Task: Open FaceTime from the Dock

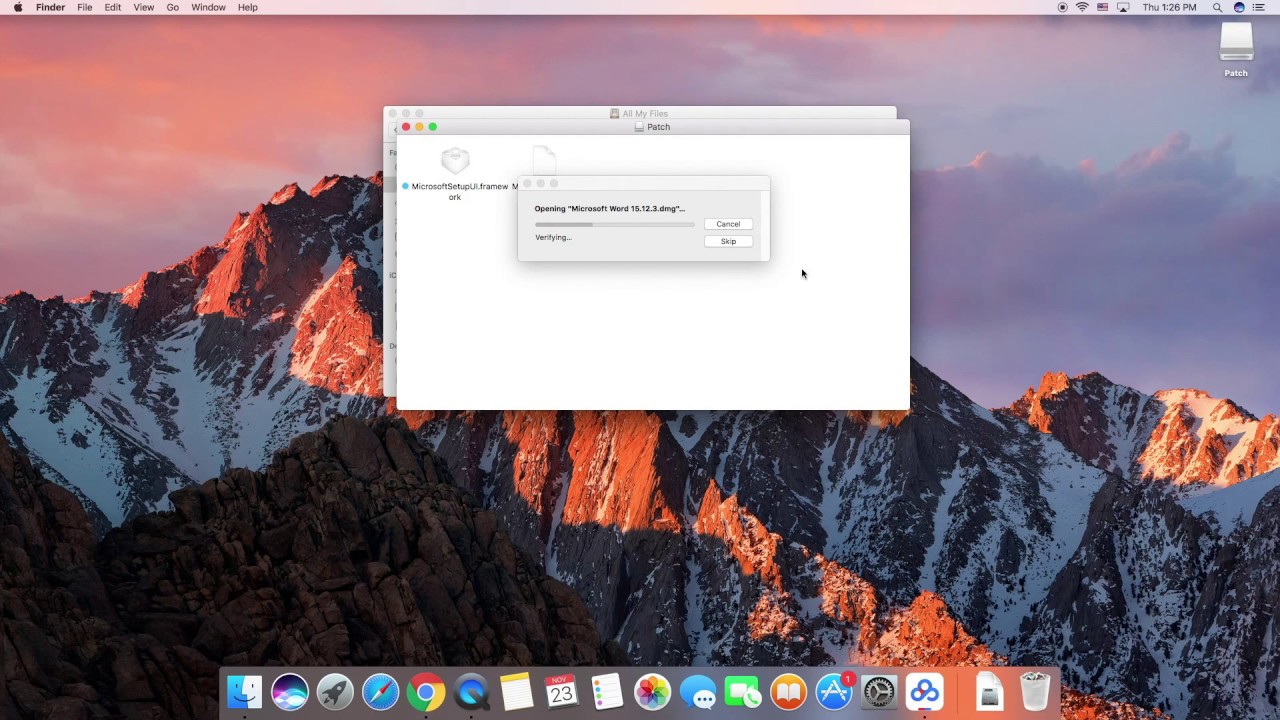Action: (x=743, y=692)
